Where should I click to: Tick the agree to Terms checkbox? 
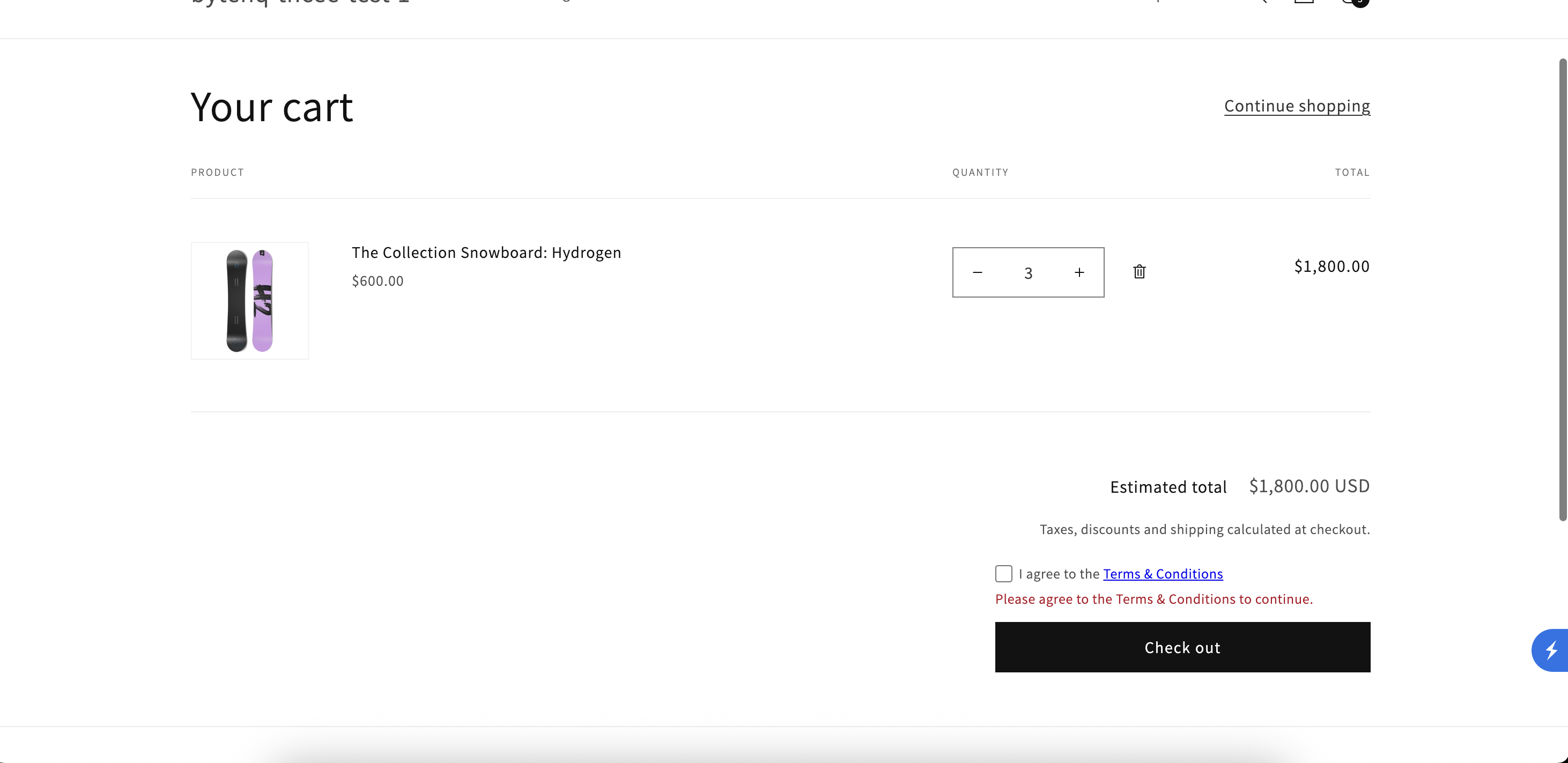1004,574
